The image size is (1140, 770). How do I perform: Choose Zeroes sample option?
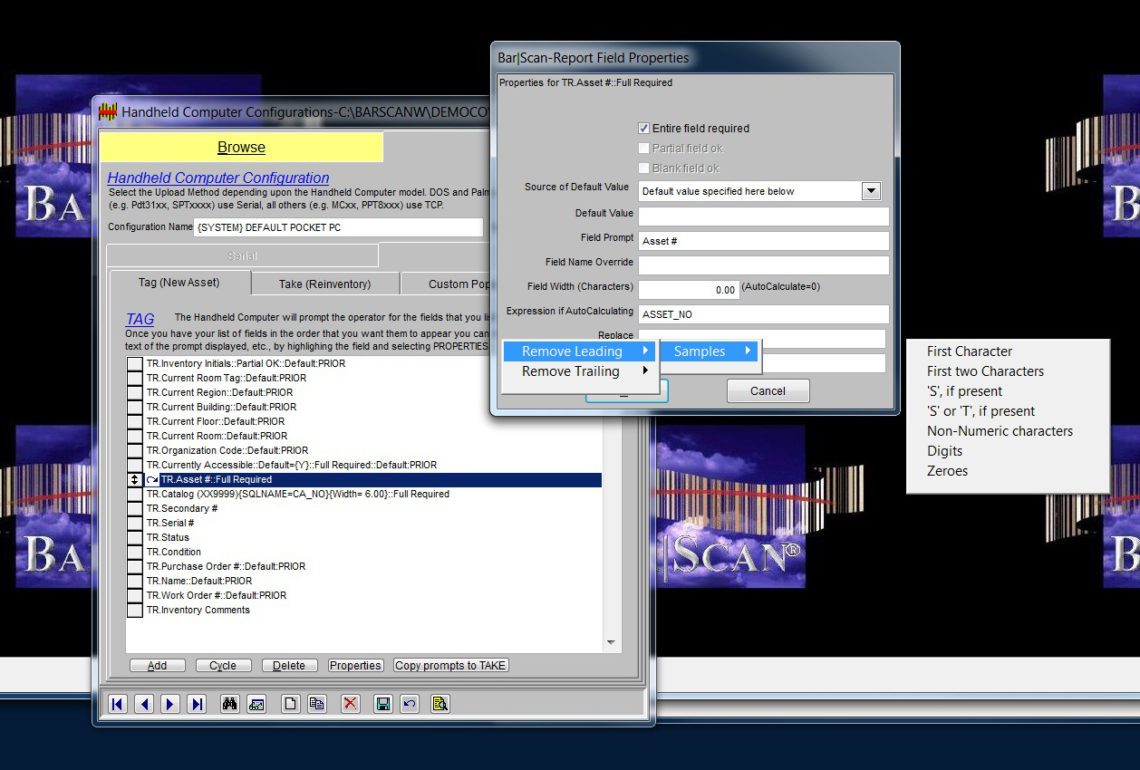[x=947, y=470]
